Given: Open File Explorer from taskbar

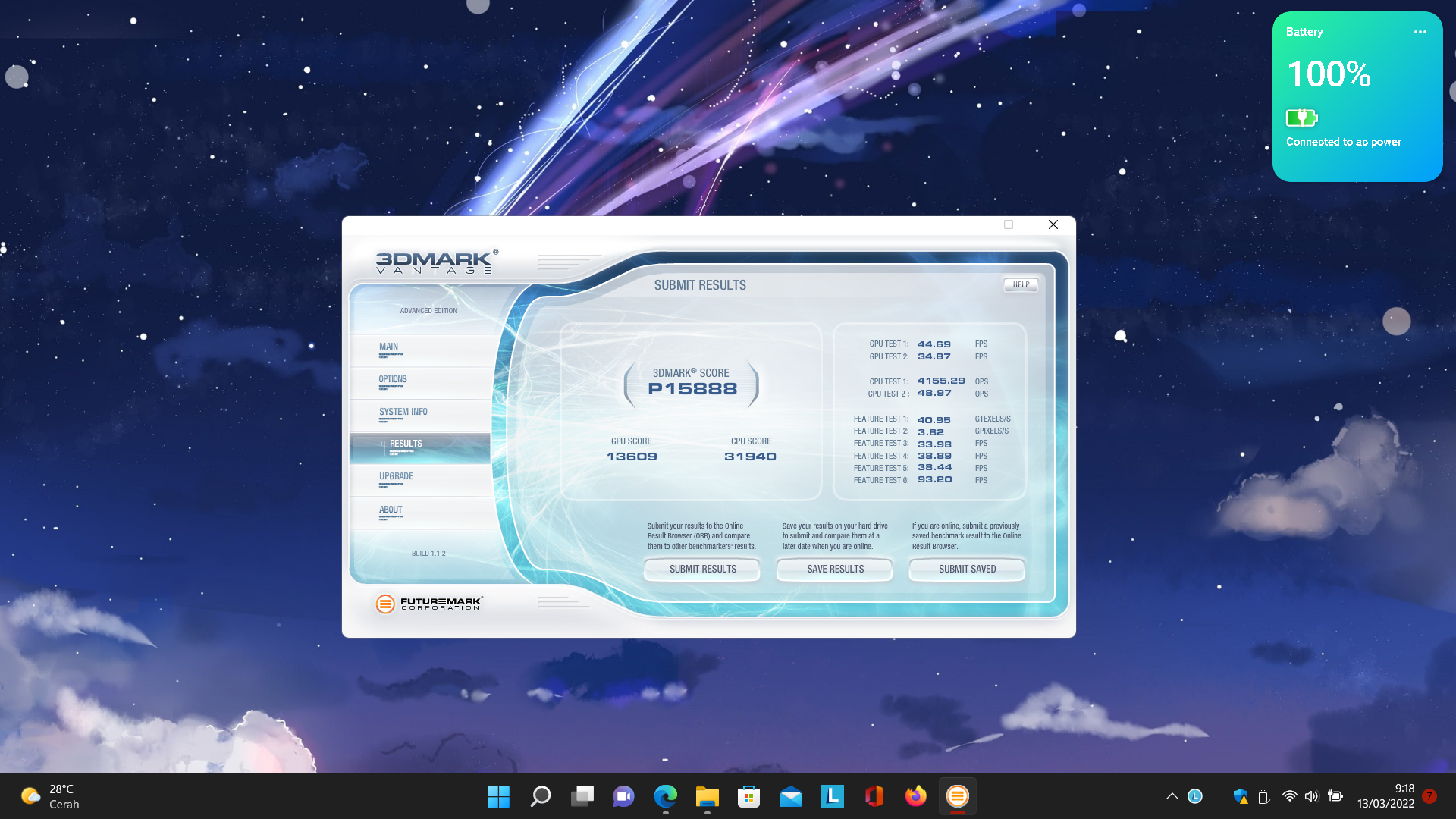Looking at the screenshot, I should (x=707, y=796).
